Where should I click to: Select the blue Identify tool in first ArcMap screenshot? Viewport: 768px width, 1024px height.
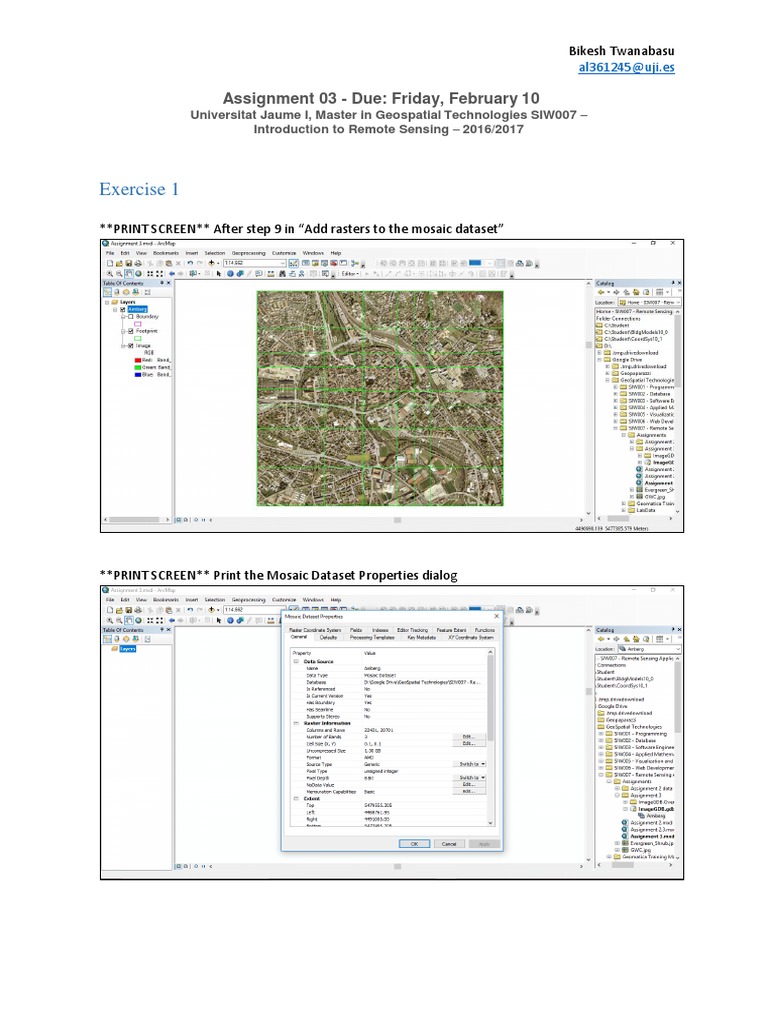pyautogui.click(x=230, y=274)
